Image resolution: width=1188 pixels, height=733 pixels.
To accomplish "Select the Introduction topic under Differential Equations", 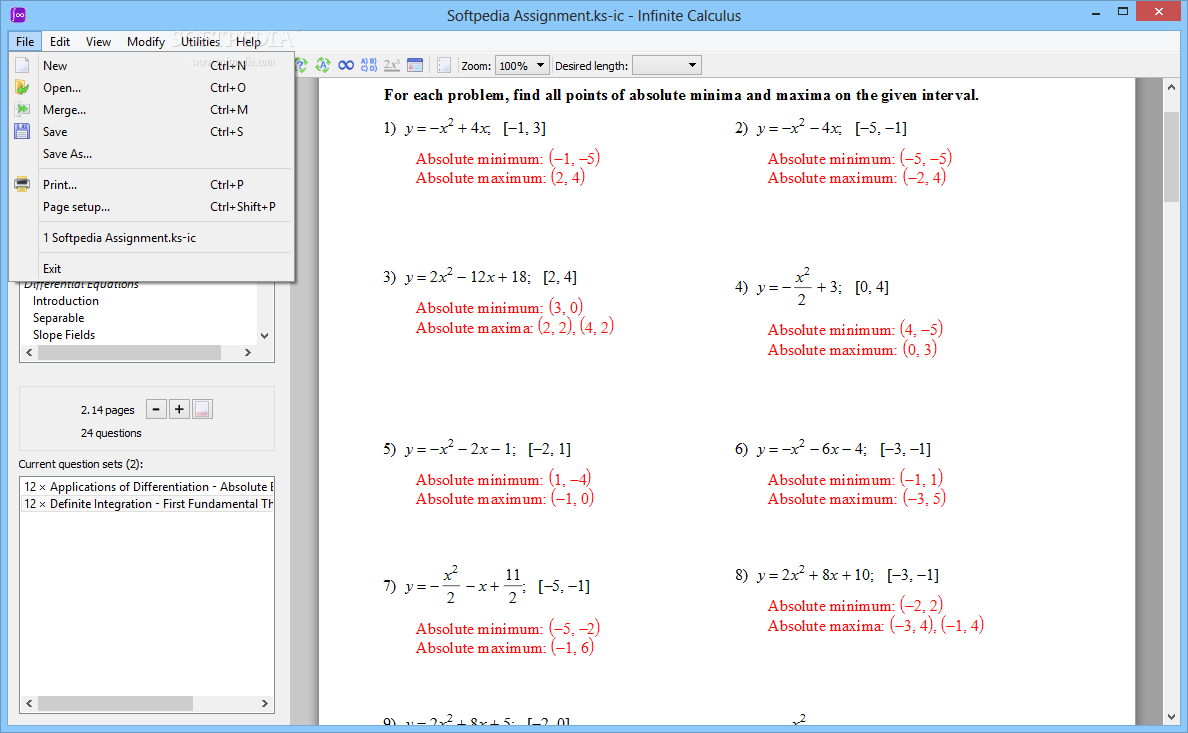I will (66, 301).
